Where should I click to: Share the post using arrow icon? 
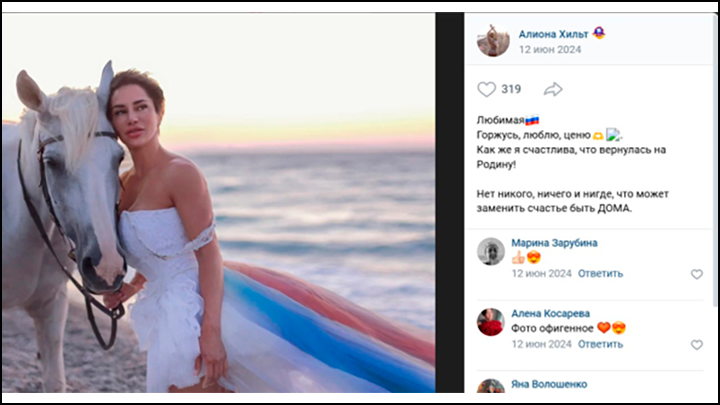click(x=553, y=89)
